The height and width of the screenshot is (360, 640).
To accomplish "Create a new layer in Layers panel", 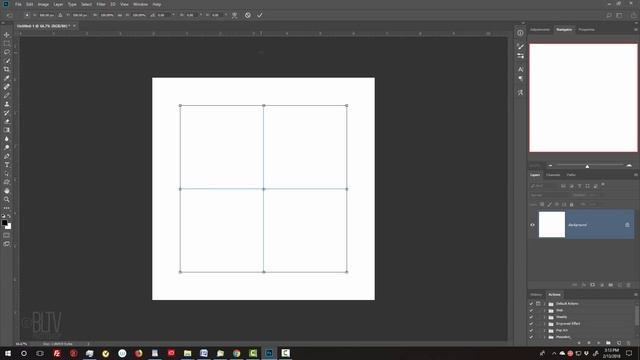I will coord(620,285).
